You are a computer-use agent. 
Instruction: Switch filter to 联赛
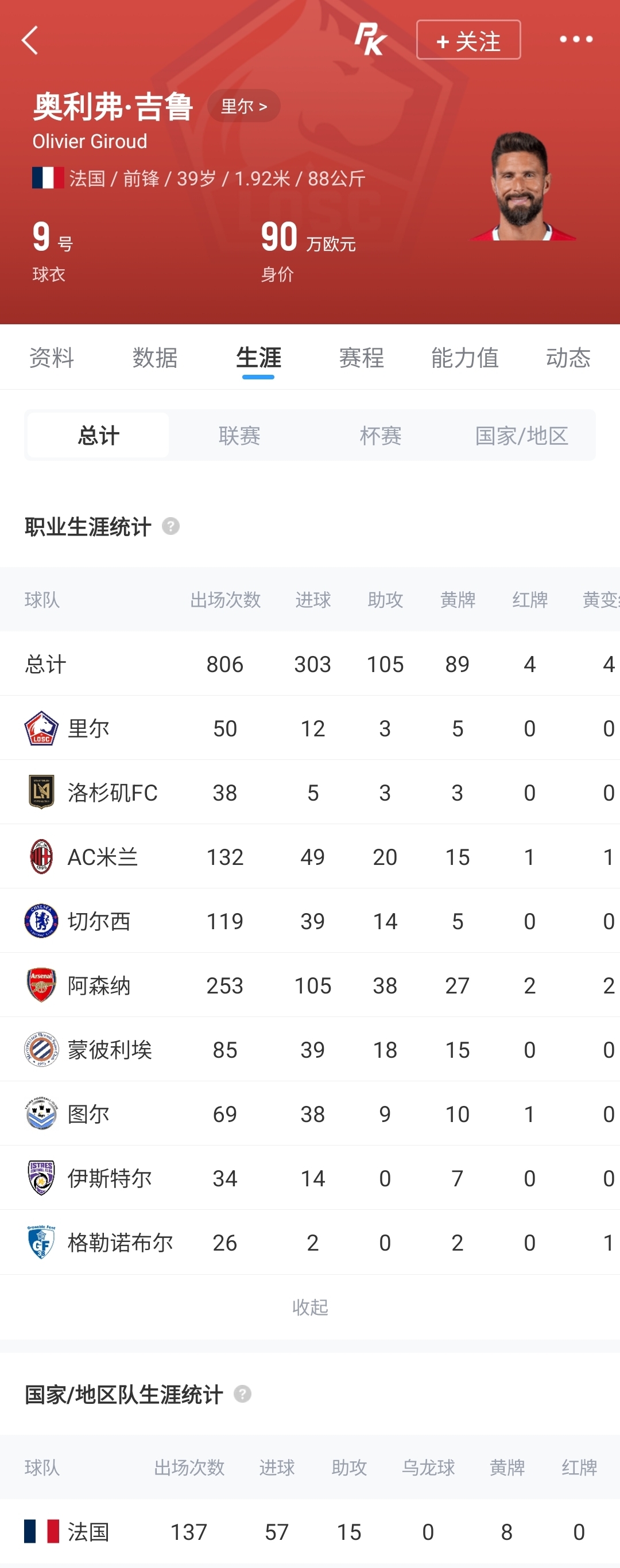[x=239, y=435]
